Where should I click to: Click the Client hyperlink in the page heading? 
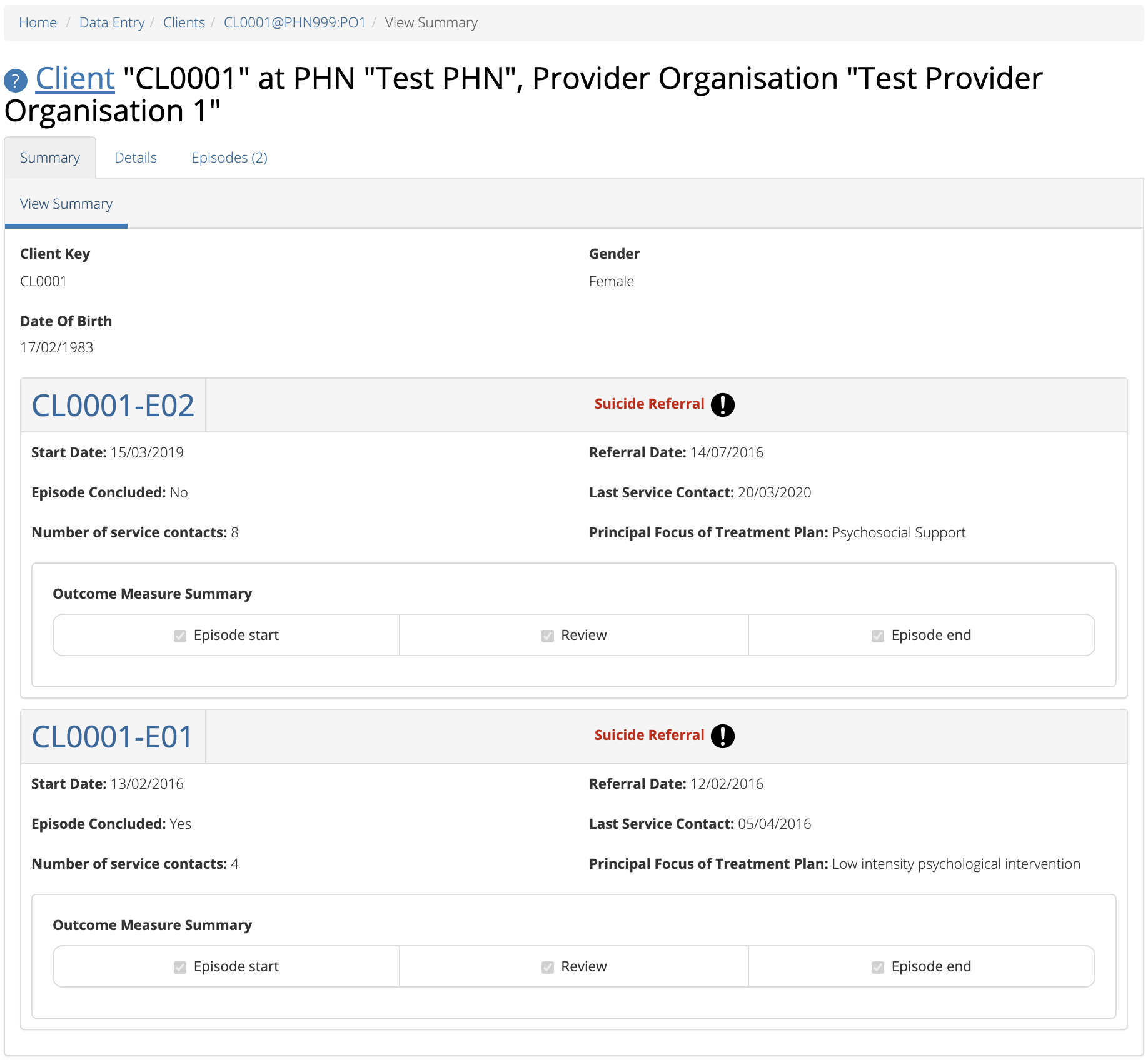(74, 77)
